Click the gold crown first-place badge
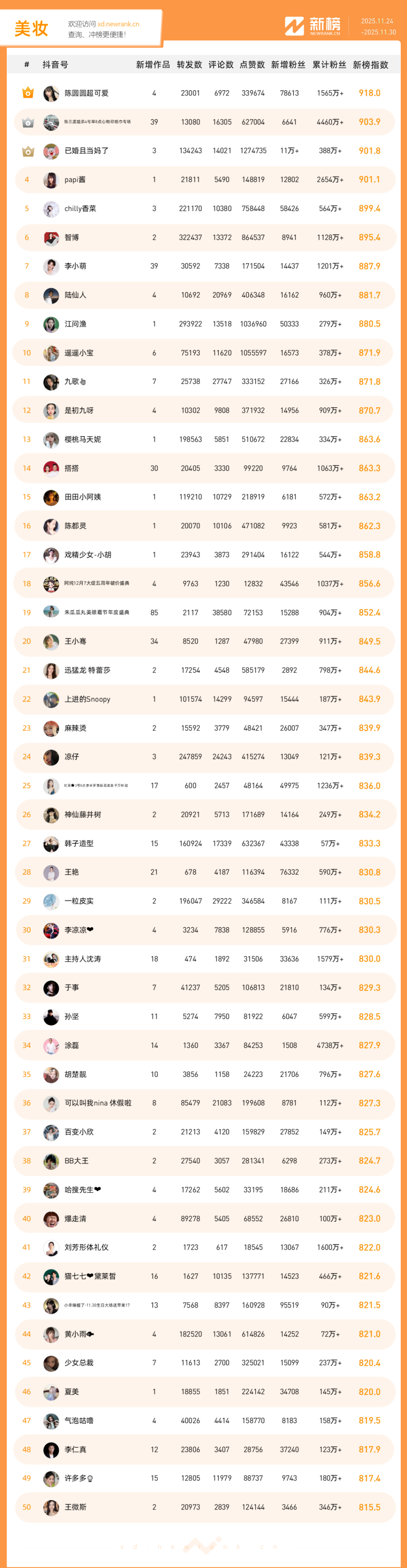Image resolution: width=407 pixels, height=1568 pixels. [x=28, y=93]
